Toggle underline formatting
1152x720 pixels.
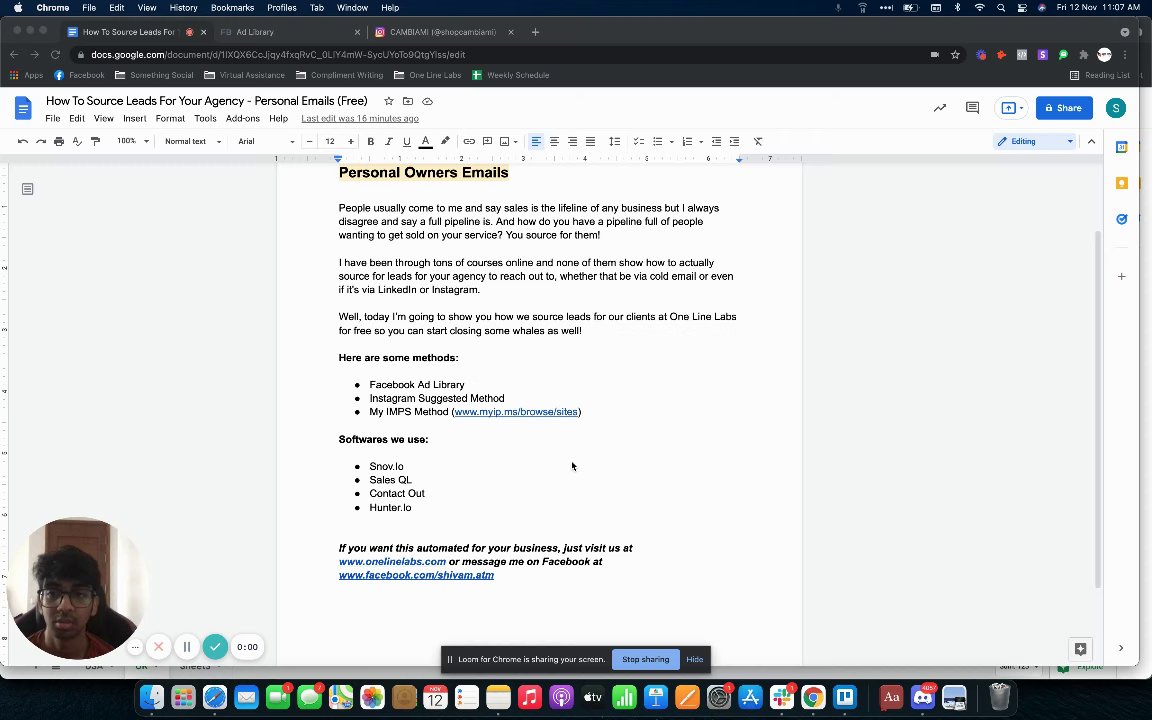point(406,141)
